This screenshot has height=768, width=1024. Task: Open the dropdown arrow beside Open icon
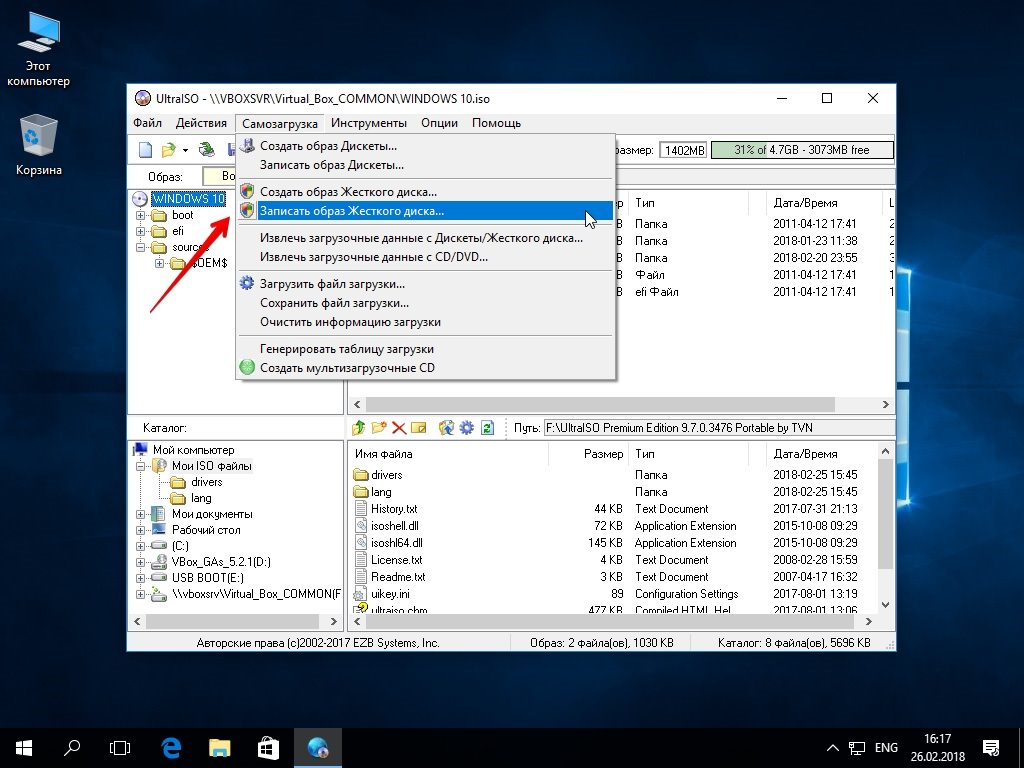tap(185, 151)
